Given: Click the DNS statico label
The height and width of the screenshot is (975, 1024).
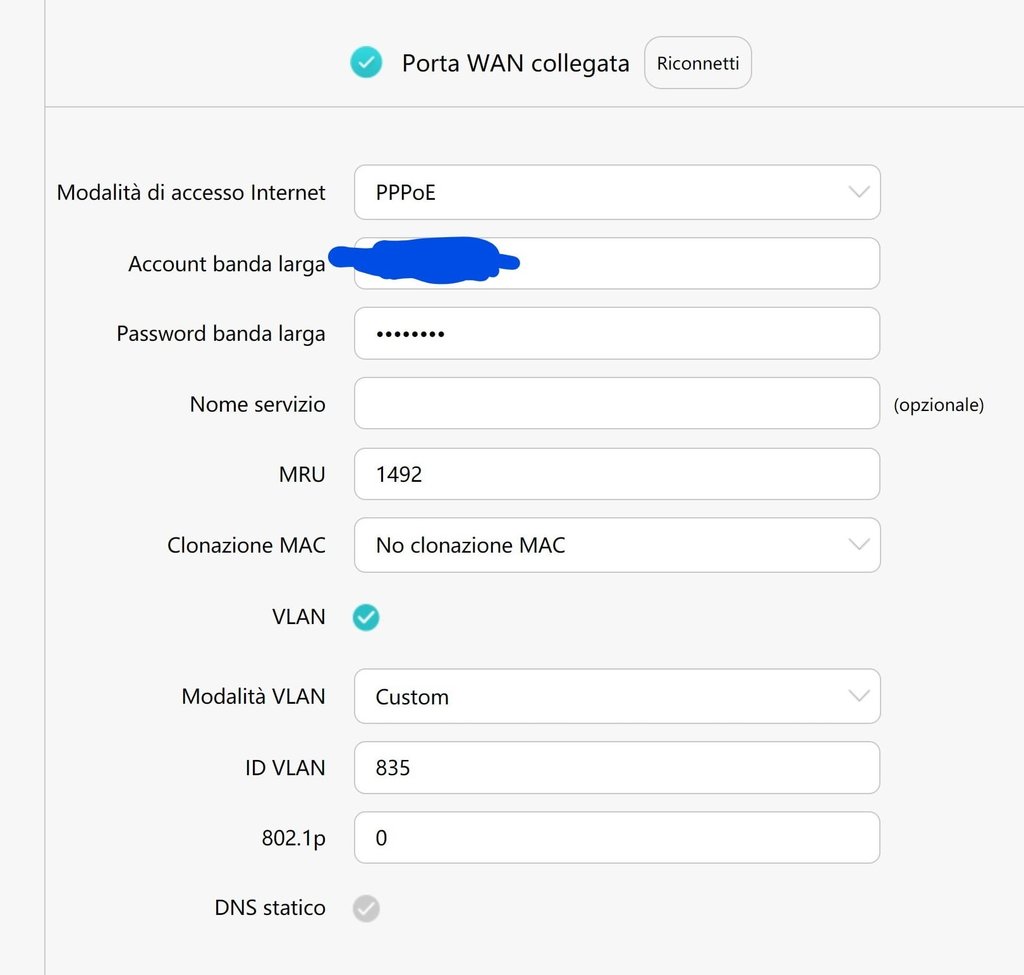Looking at the screenshot, I should pyautogui.click(x=269, y=908).
